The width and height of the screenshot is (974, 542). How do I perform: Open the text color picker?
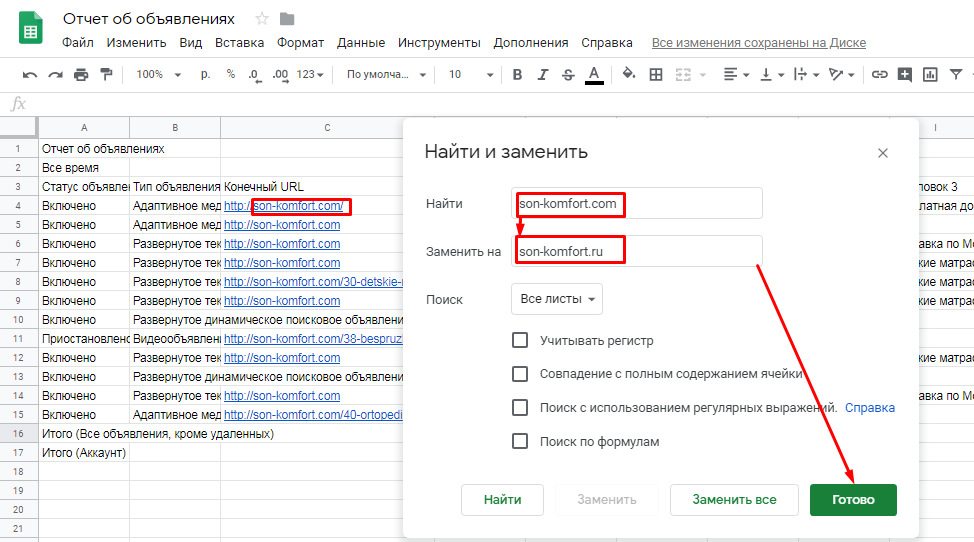tap(594, 74)
